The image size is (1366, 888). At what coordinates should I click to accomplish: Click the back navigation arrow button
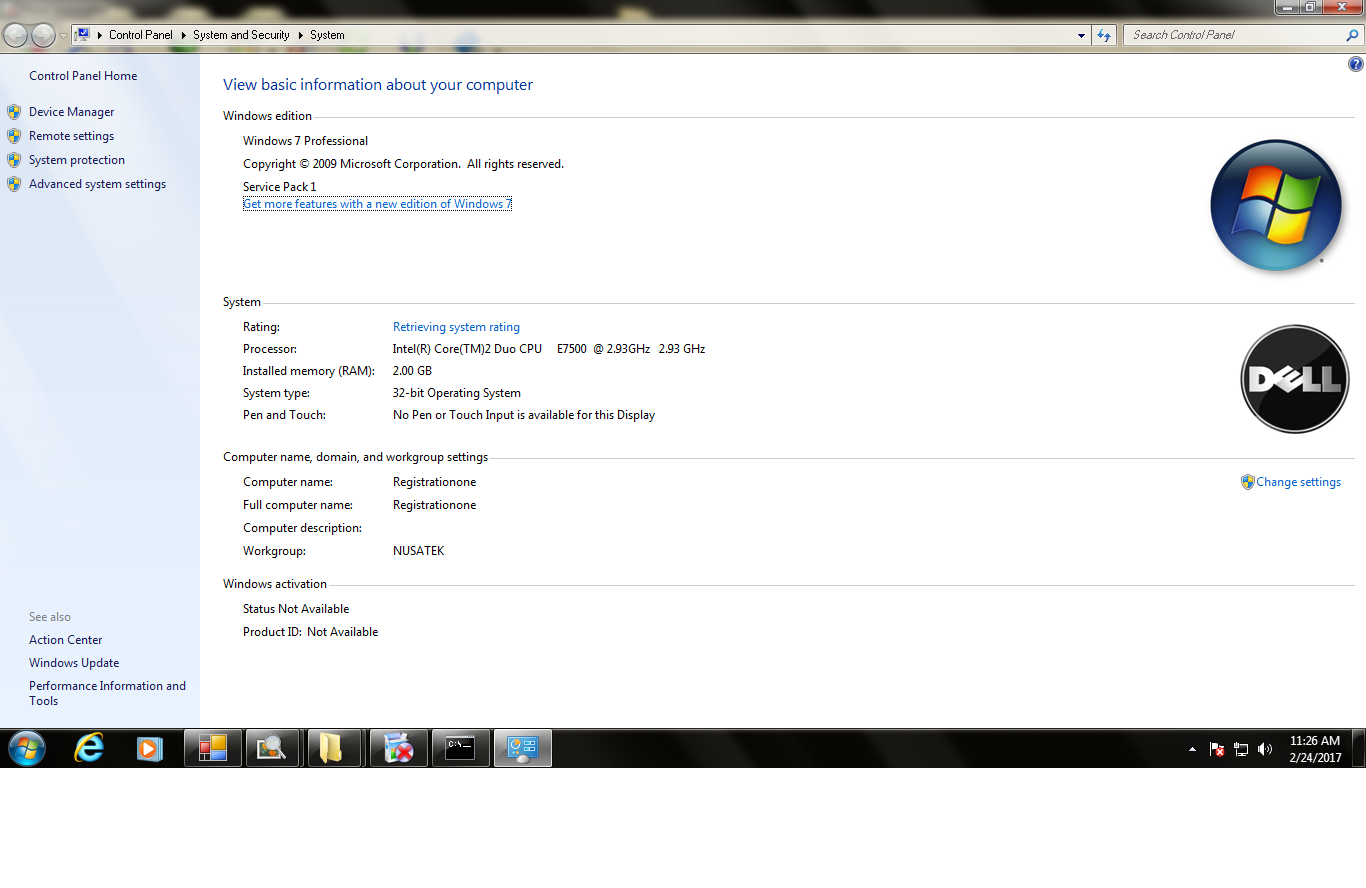[x=16, y=36]
